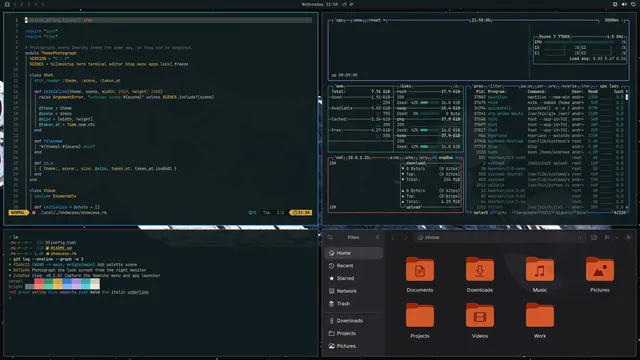Click the workspace launcher icon in the top bar
This screenshot has width=640, height=360.
(x=7, y=4)
